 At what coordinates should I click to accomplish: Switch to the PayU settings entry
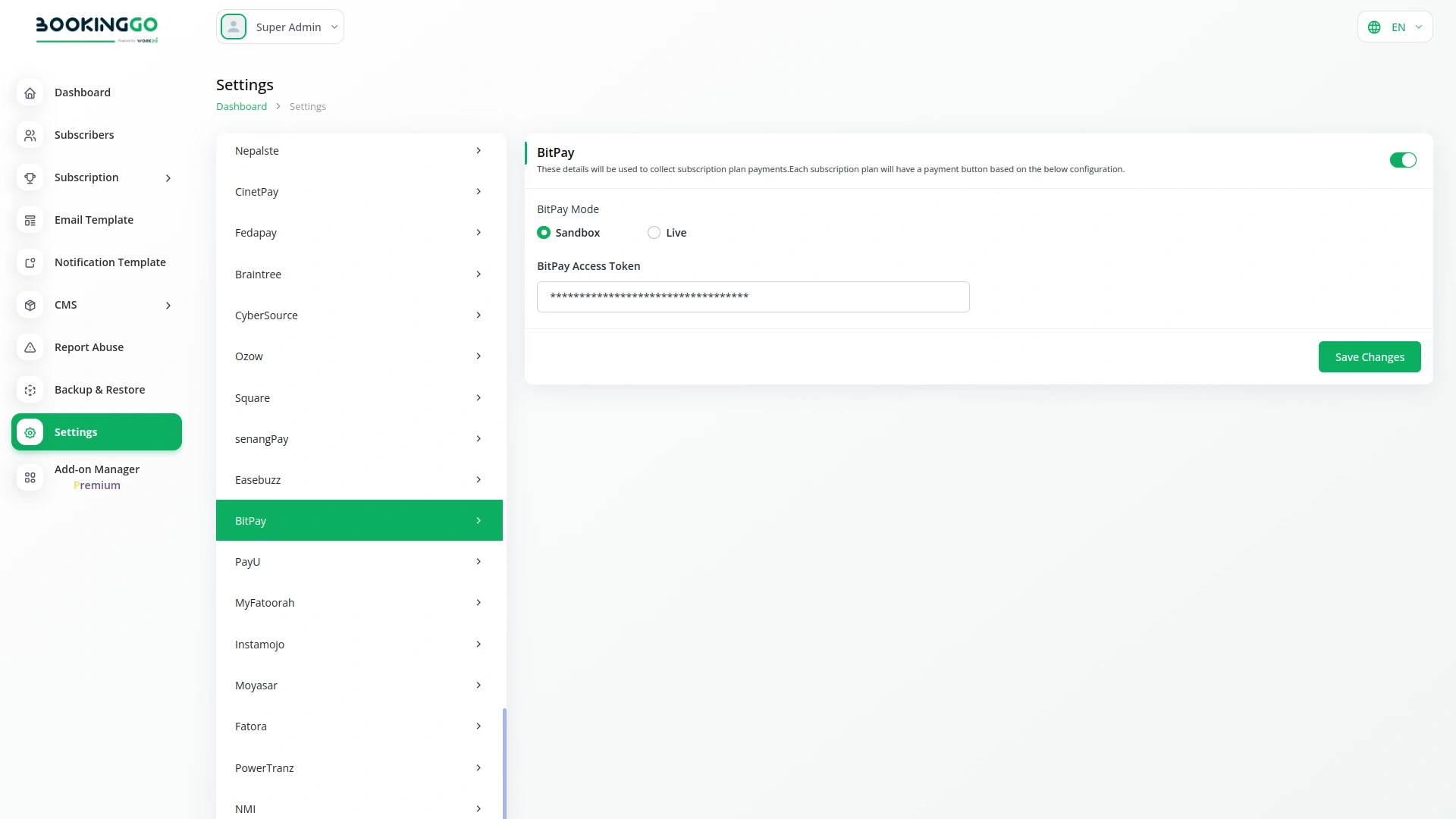(359, 561)
